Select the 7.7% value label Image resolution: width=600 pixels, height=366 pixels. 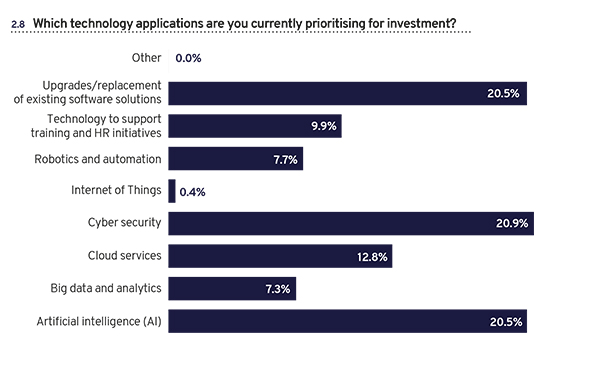coord(285,160)
